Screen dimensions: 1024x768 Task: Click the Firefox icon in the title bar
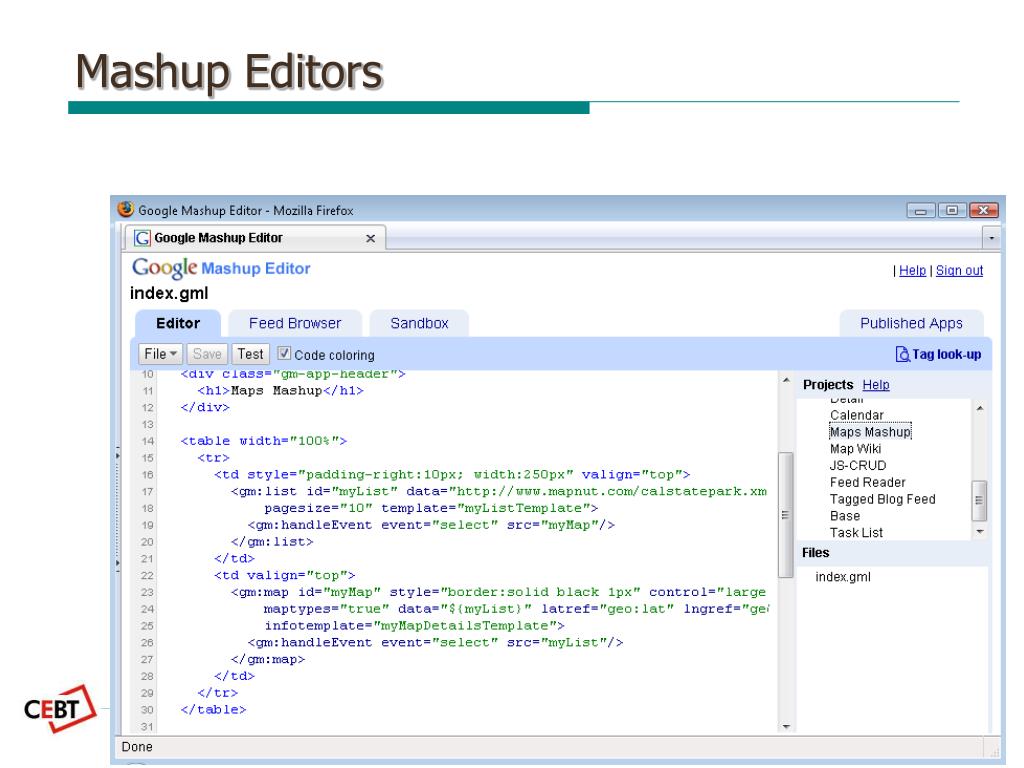coord(125,209)
